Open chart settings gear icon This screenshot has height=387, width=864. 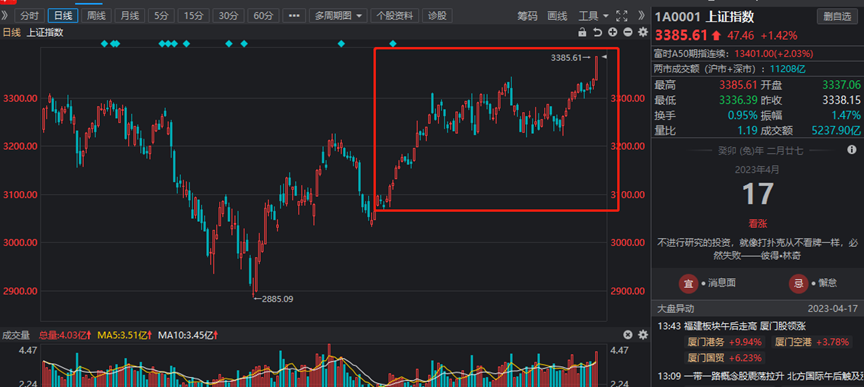pyautogui.click(x=642, y=33)
